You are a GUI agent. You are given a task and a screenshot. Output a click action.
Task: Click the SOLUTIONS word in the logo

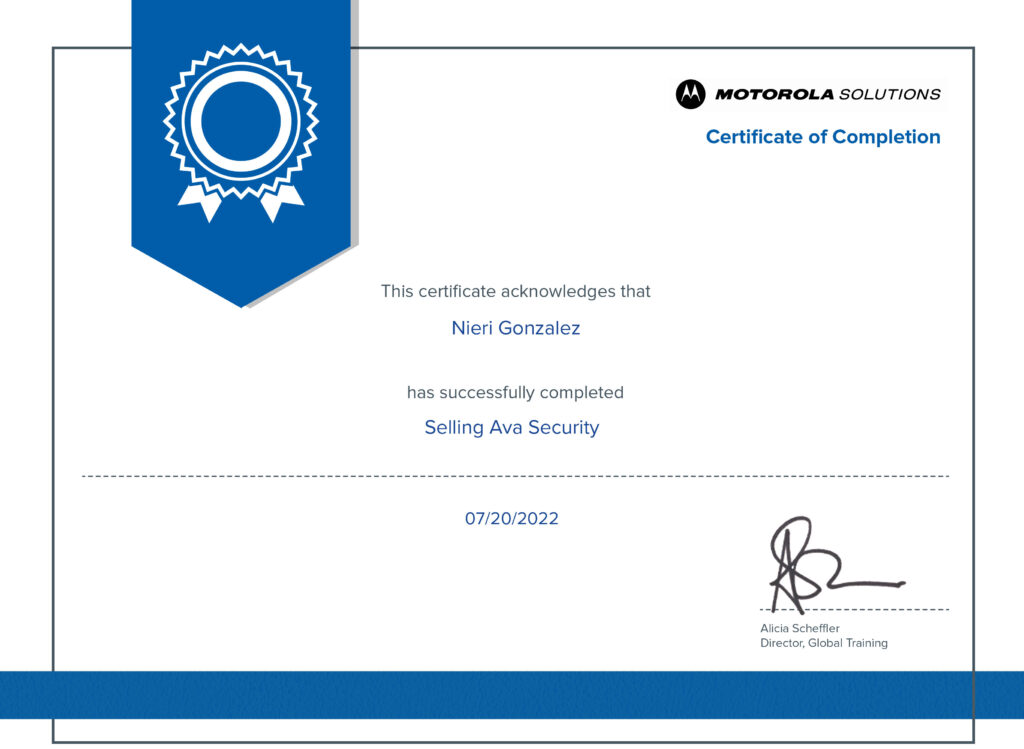889,94
